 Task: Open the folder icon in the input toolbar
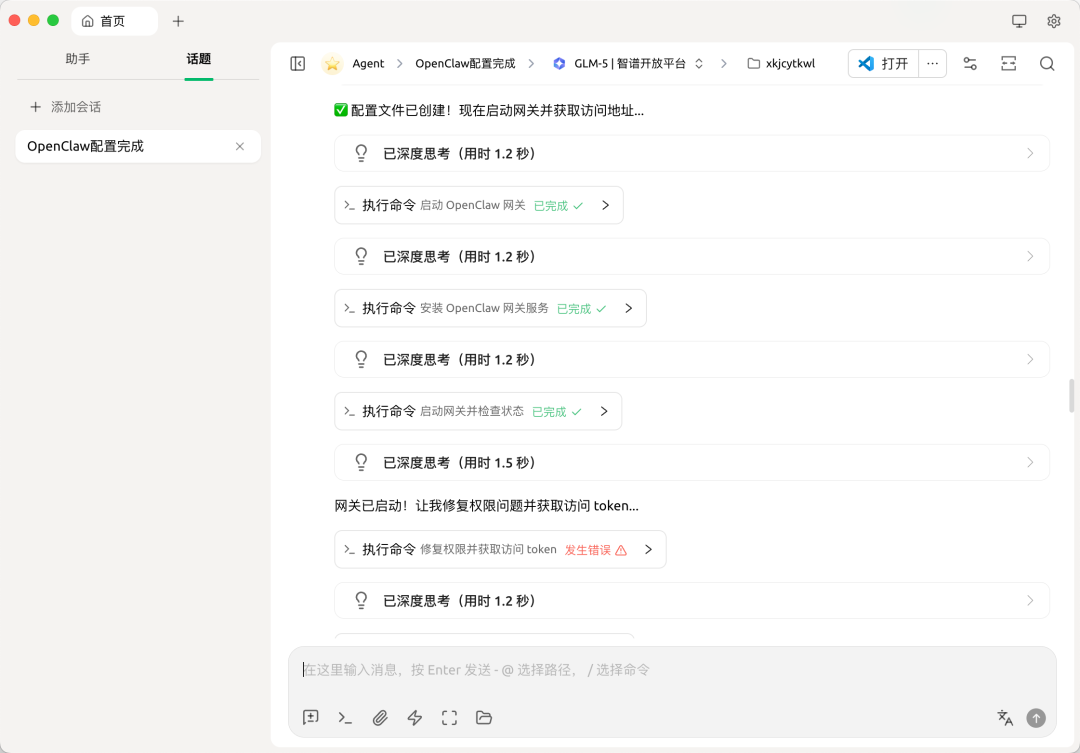point(484,717)
